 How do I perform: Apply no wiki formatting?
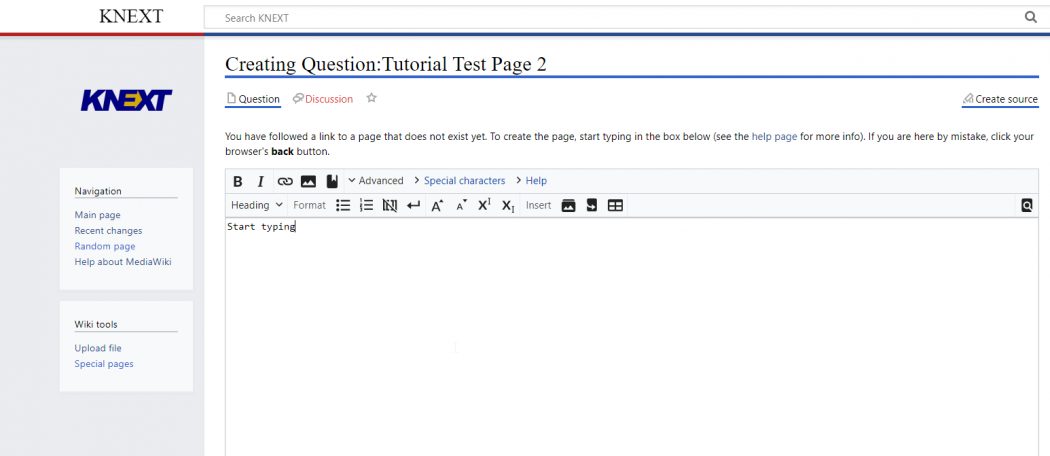[390, 205]
